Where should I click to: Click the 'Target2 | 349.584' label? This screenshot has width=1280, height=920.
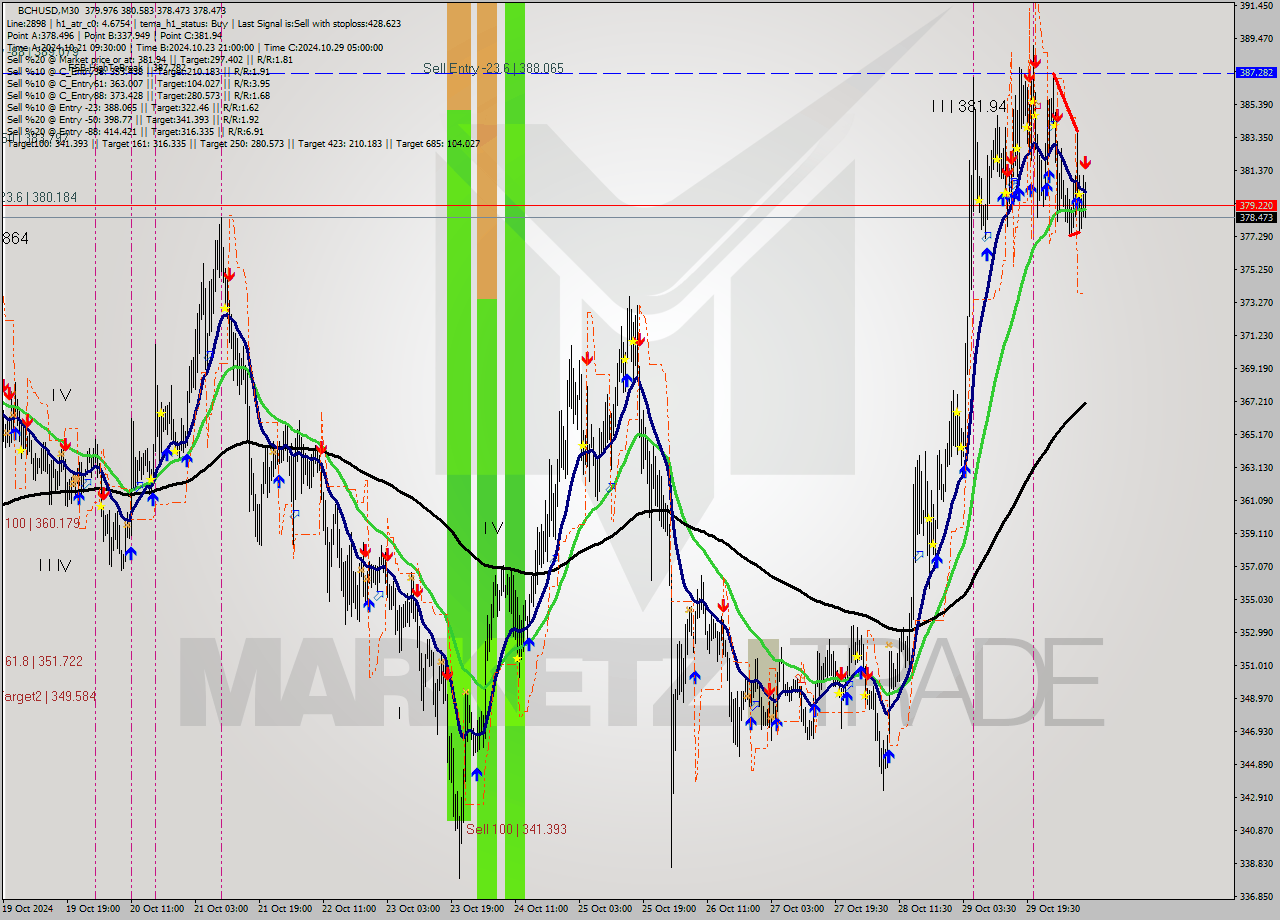[48, 696]
